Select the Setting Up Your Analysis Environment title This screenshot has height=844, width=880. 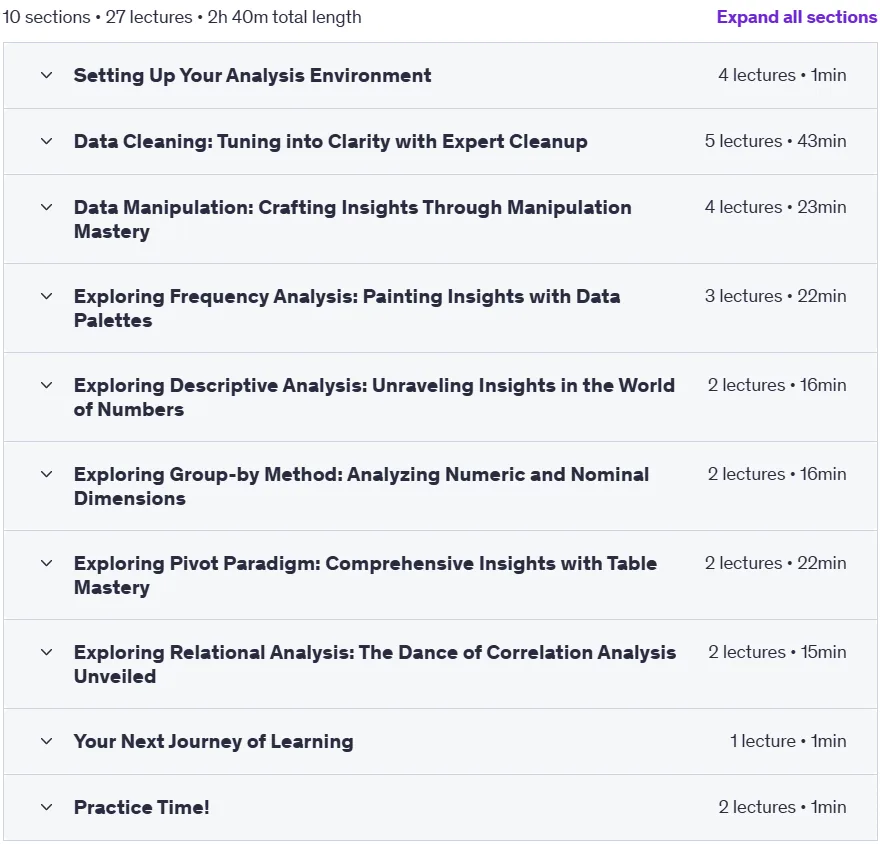[x=253, y=76]
